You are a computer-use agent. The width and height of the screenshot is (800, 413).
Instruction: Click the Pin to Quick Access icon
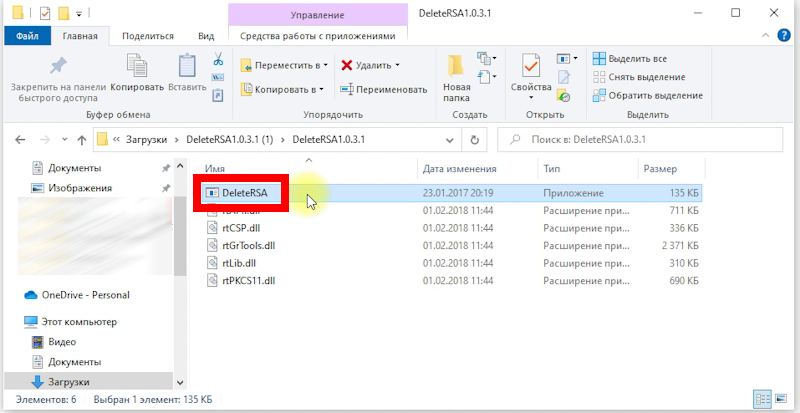coord(58,67)
